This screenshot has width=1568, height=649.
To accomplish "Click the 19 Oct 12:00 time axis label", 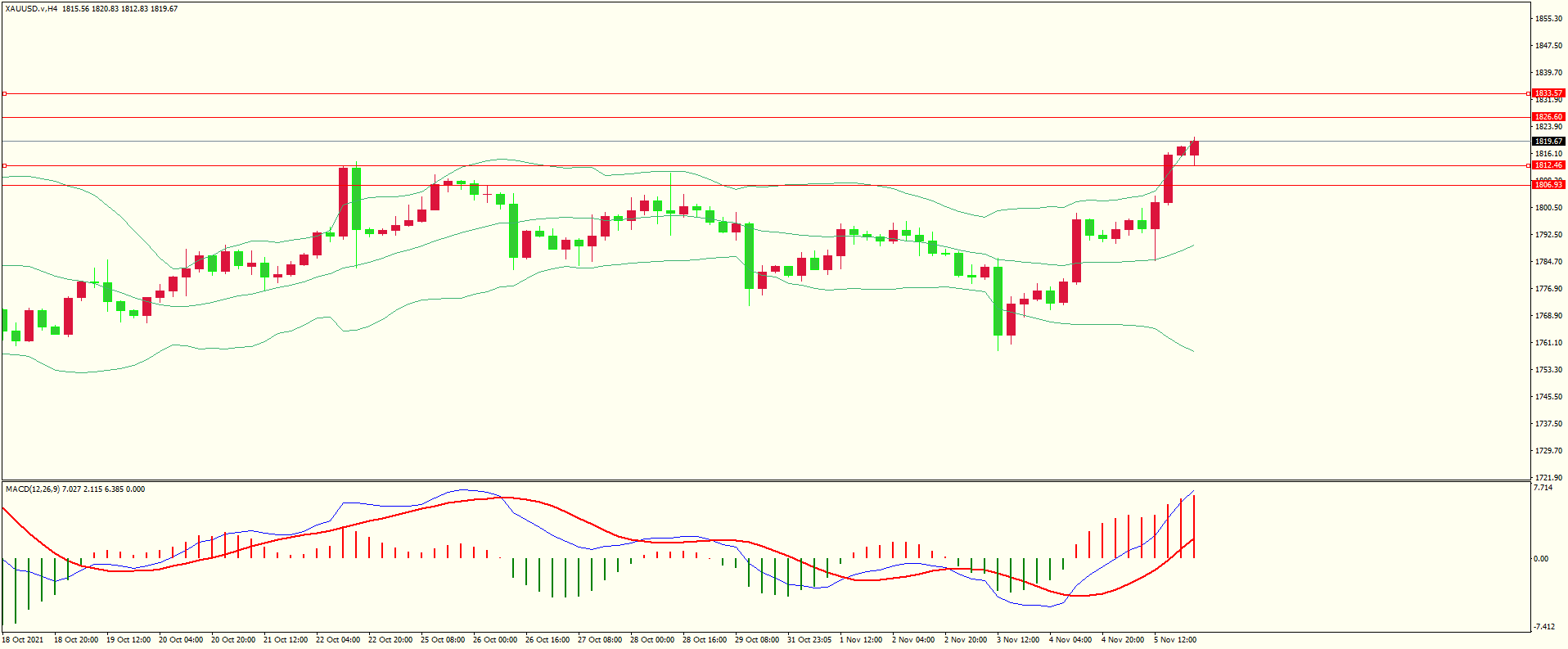I will [128, 640].
